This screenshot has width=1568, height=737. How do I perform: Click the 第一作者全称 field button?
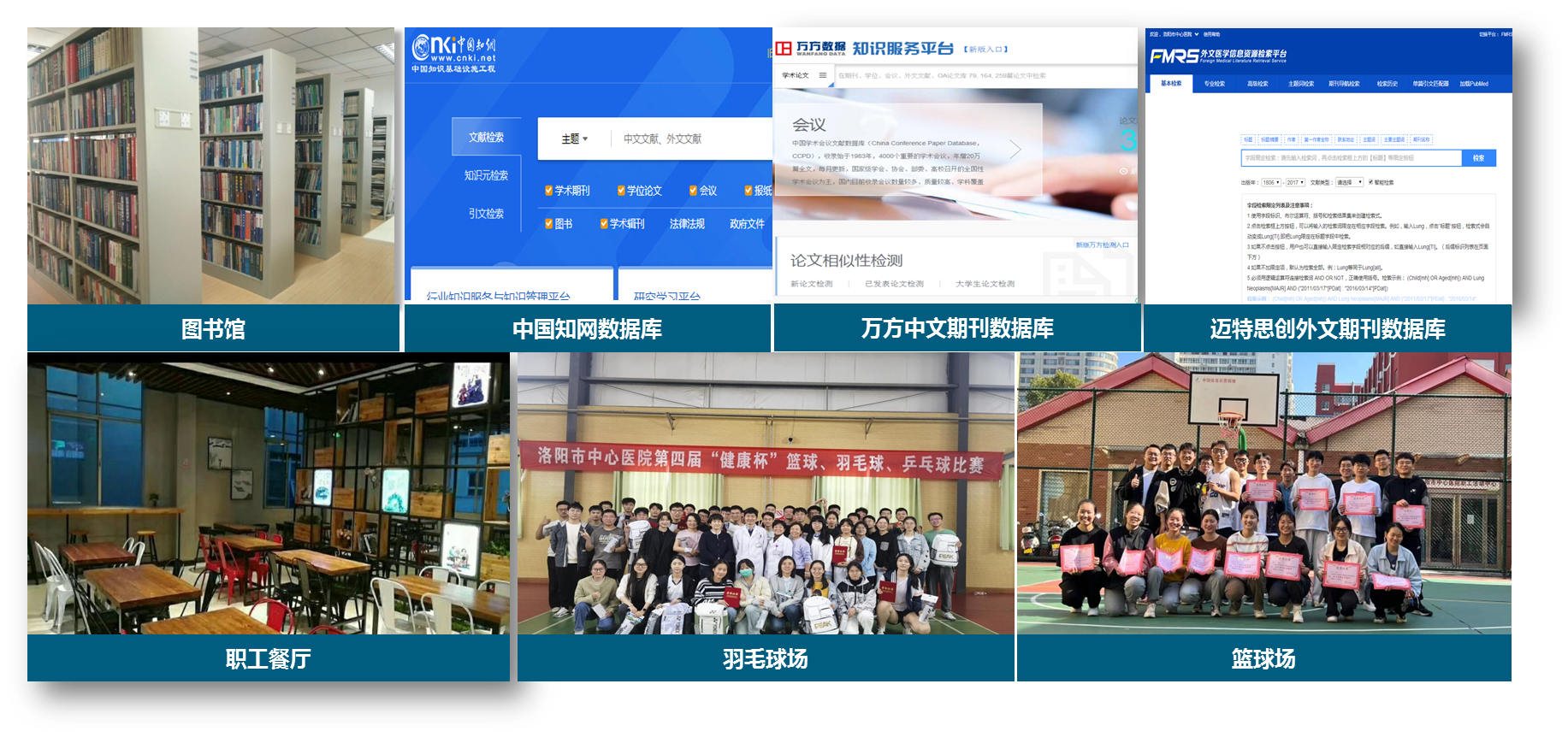tap(1317, 139)
